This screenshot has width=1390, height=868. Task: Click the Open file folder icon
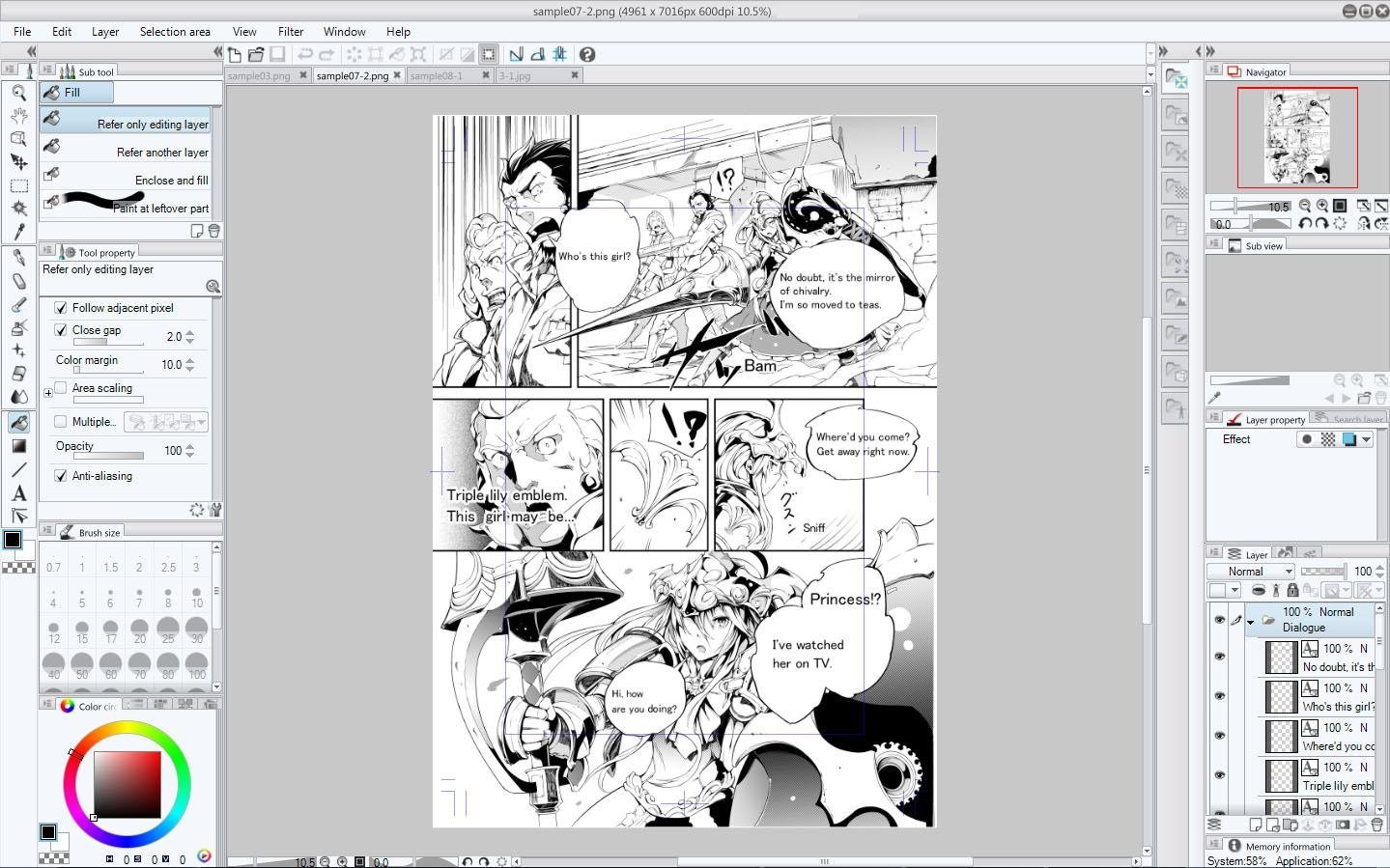[256, 55]
